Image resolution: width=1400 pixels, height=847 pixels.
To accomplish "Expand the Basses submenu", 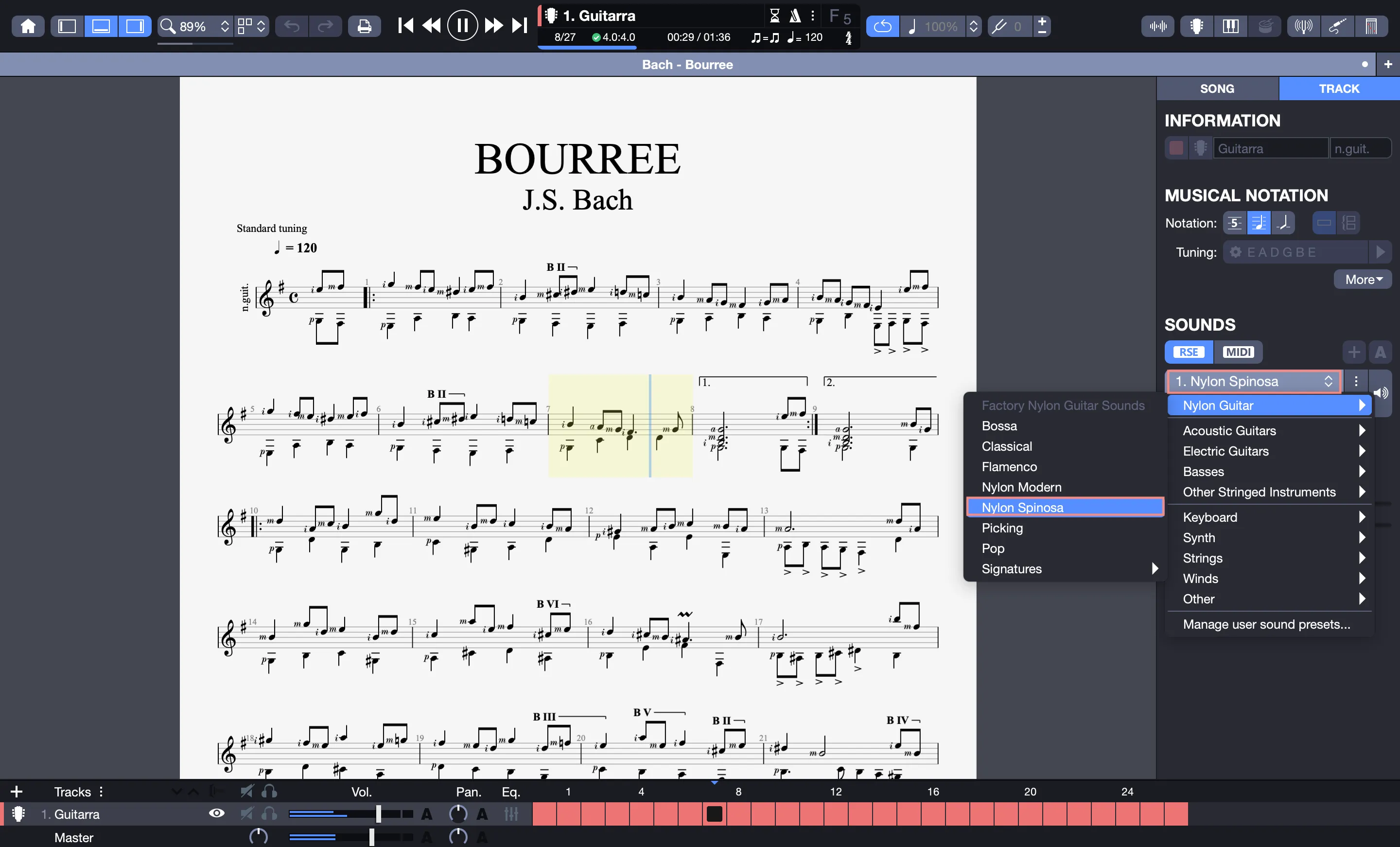I will point(1269,471).
